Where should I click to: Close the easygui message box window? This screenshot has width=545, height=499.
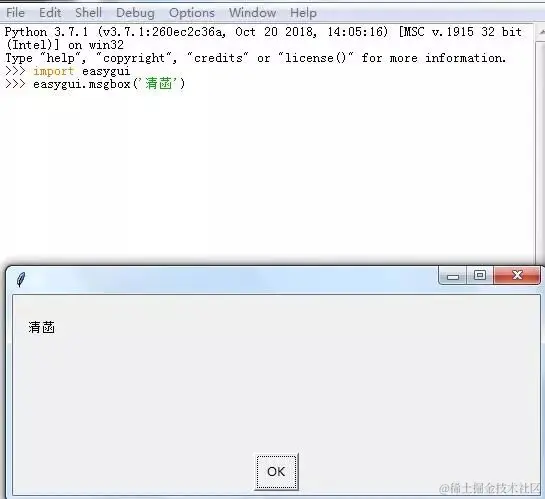(517, 276)
